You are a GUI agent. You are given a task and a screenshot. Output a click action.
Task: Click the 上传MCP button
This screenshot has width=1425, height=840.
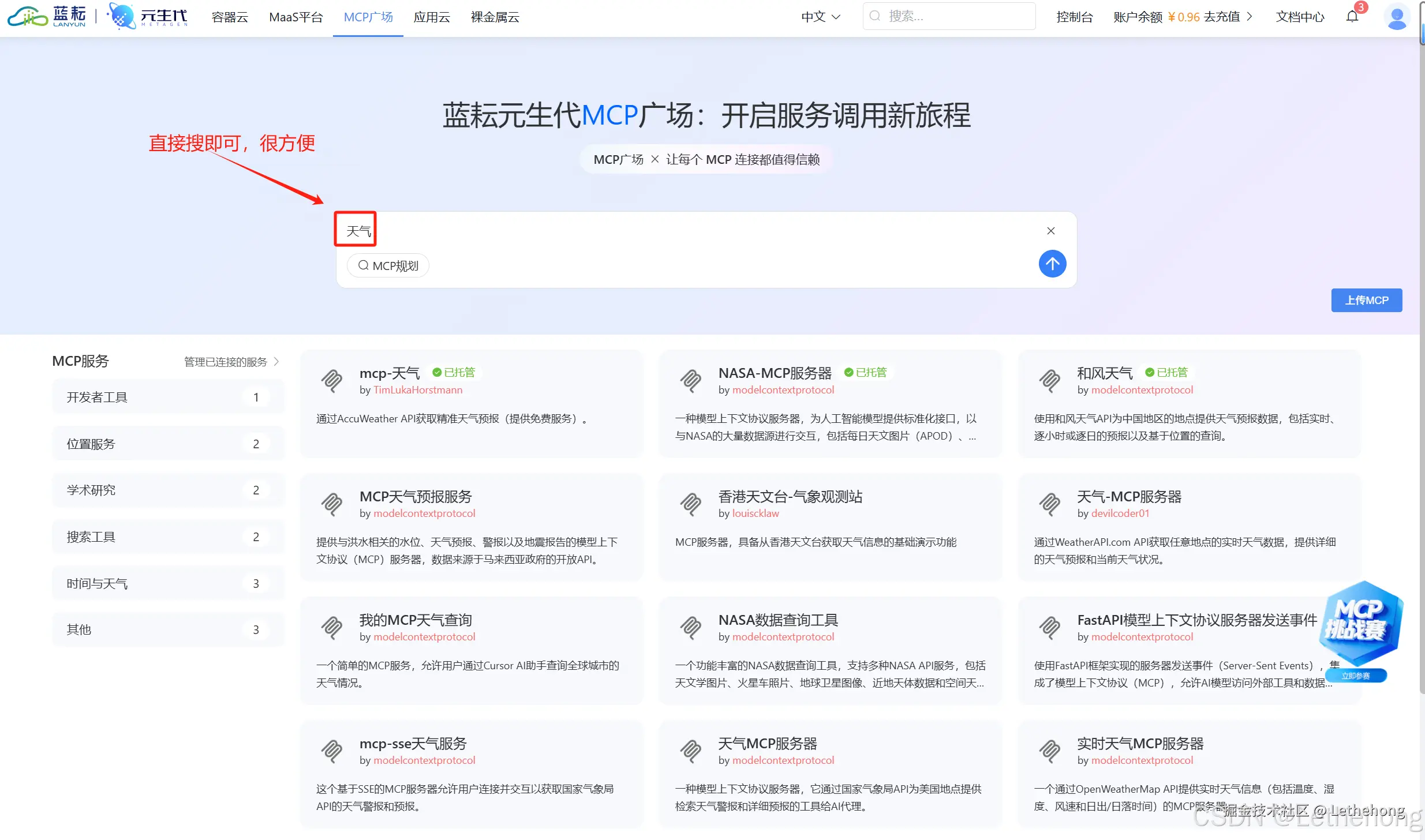tap(1366, 300)
